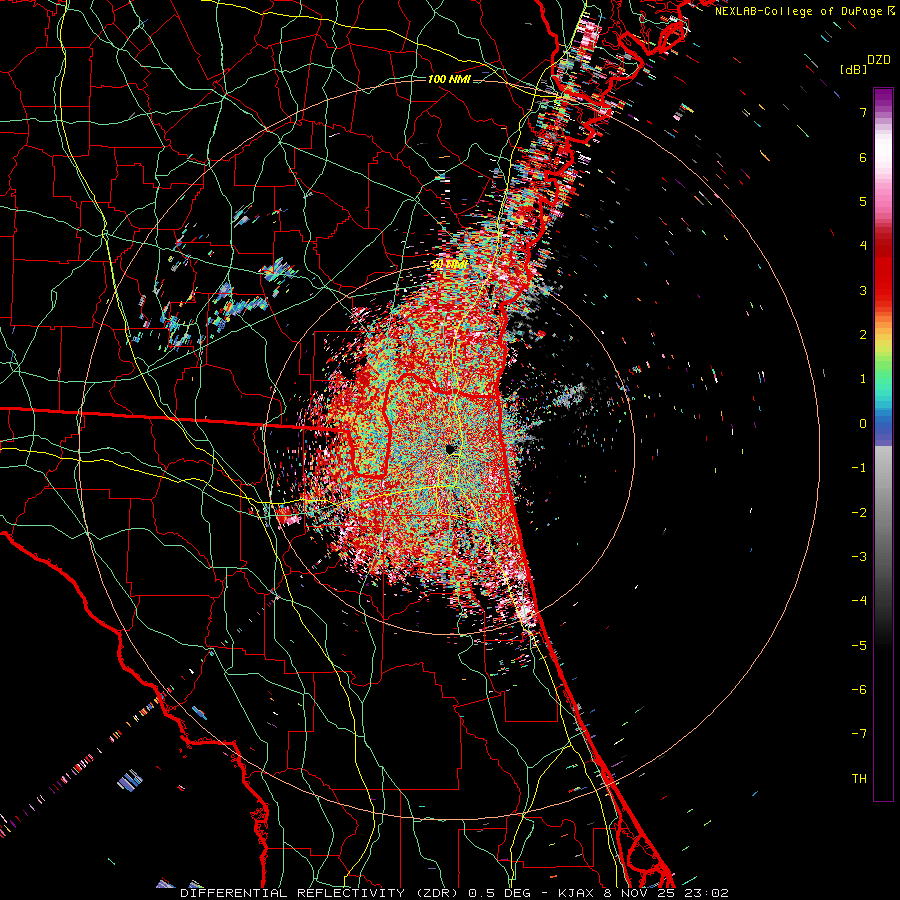Click the NEXLAB-College of DuPage watermark text
Image resolution: width=900 pixels, height=900 pixels.
click(798, 11)
